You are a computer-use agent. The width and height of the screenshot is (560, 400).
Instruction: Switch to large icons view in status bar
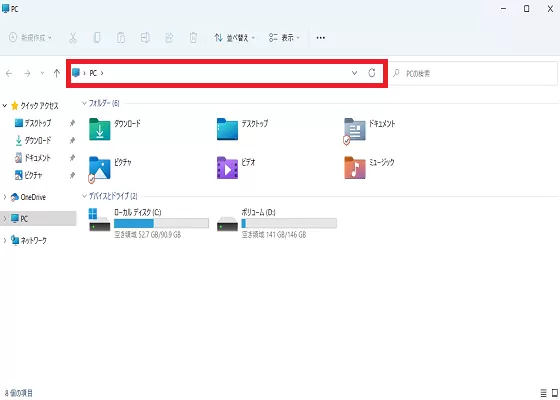click(555, 393)
